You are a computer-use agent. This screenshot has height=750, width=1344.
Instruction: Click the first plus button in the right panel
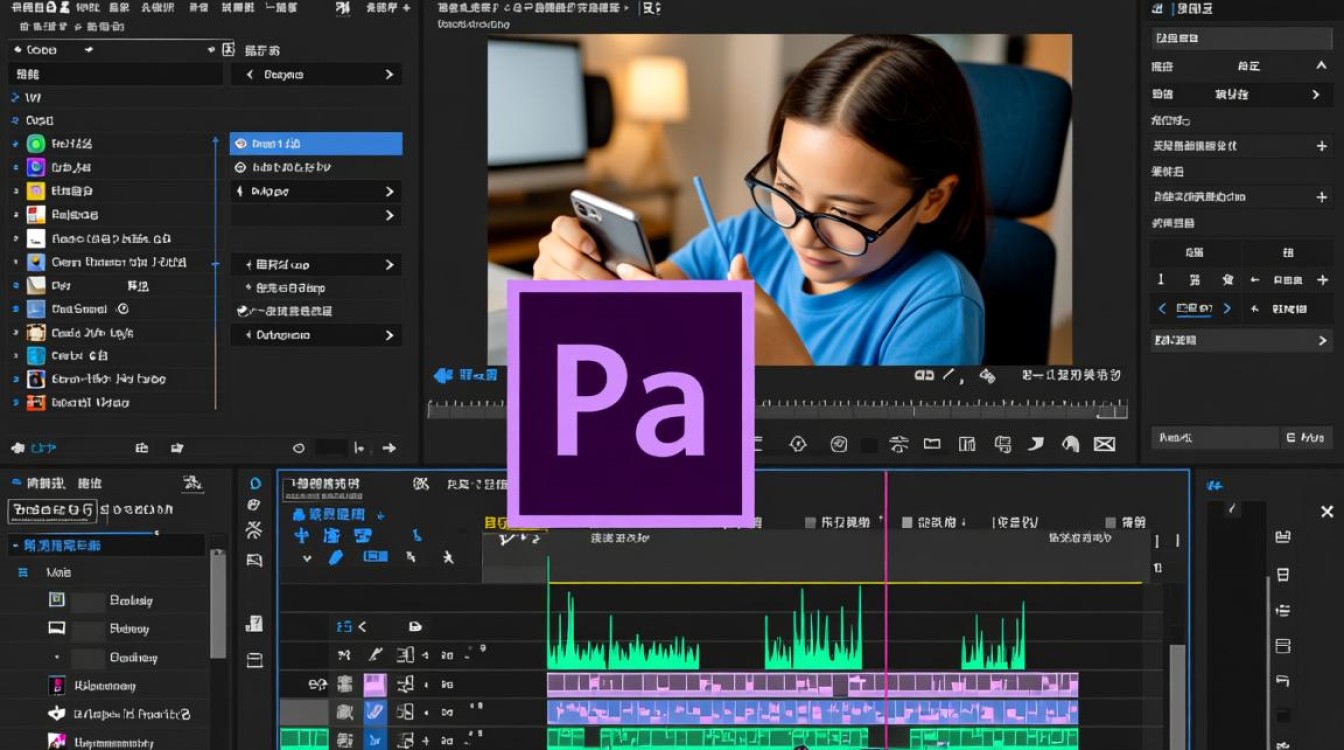click(1321, 146)
